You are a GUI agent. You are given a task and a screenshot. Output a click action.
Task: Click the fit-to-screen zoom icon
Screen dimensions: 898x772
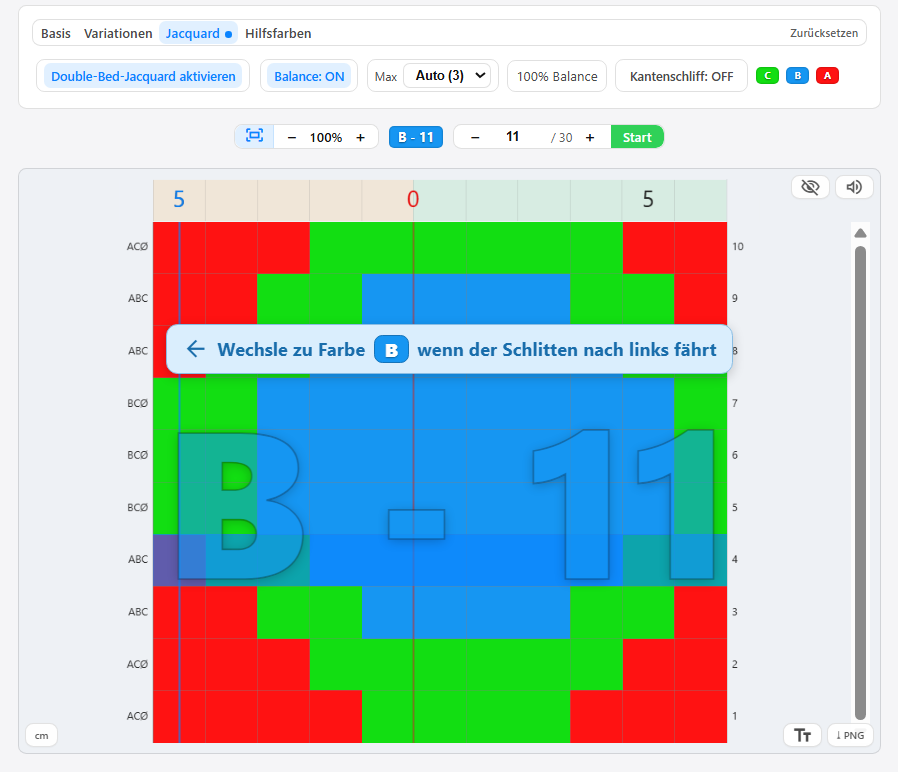point(254,137)
